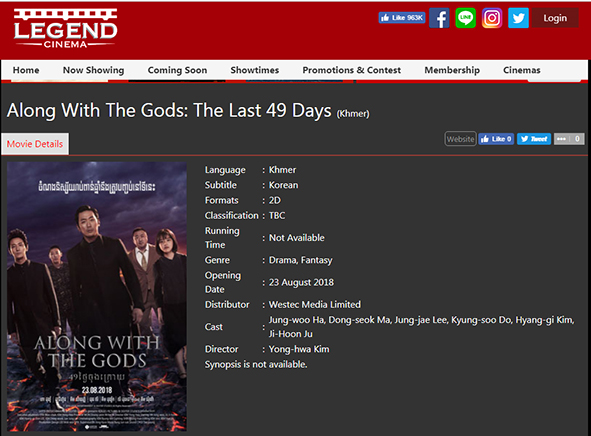Click the Legend Cinema logo
The width and height of the screenshot is (591, 436).
coord(65,29)
